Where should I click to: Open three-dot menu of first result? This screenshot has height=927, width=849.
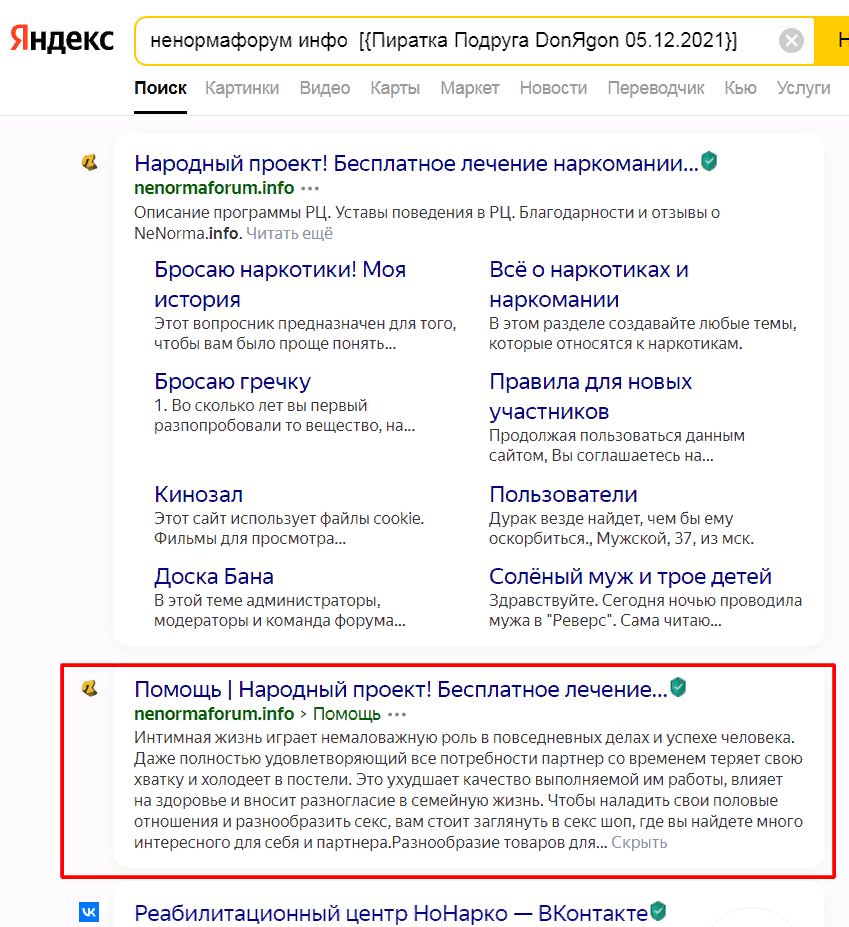click(310, 188)
